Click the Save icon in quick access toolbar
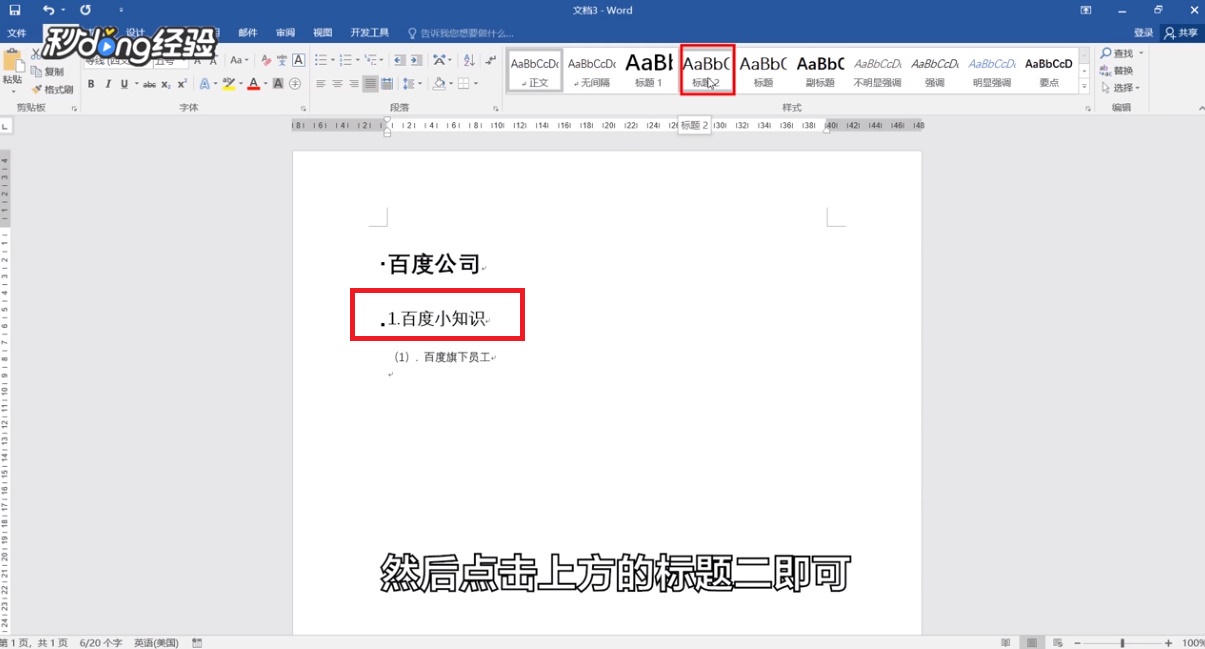The image size is (1205, 649). coord(16,9)
